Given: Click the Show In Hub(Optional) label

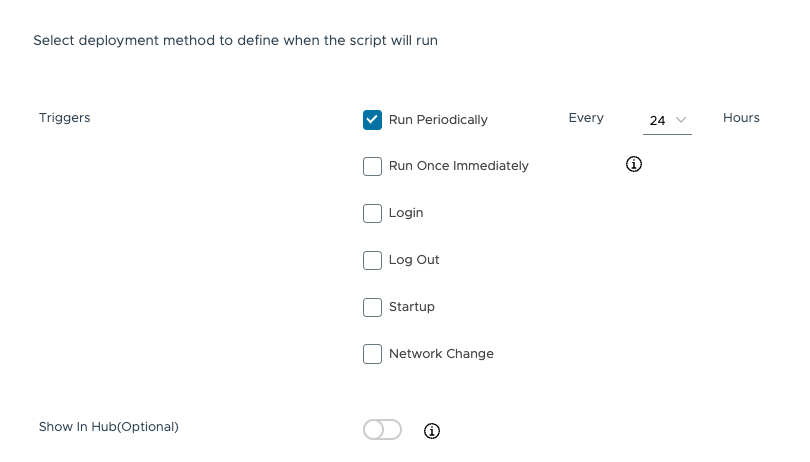Looking at the screenshot, I should [108, 426].
